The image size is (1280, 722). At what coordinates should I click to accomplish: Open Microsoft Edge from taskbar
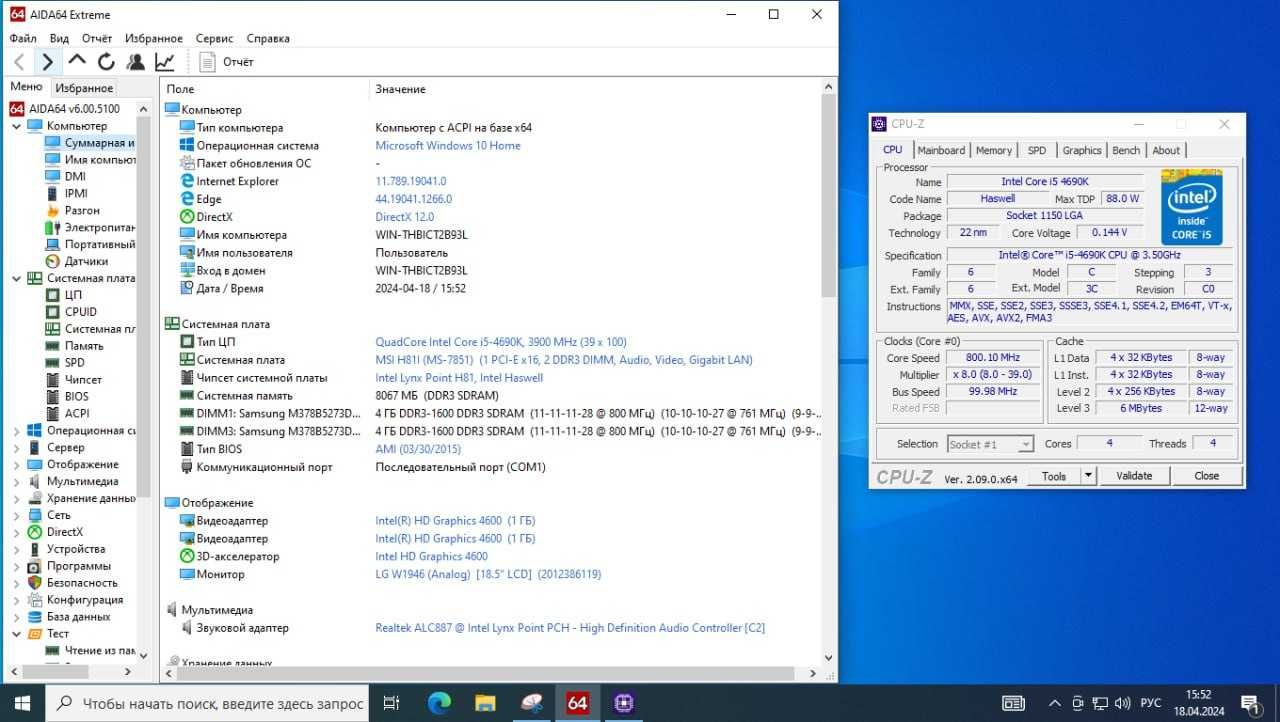click(439, 703)
